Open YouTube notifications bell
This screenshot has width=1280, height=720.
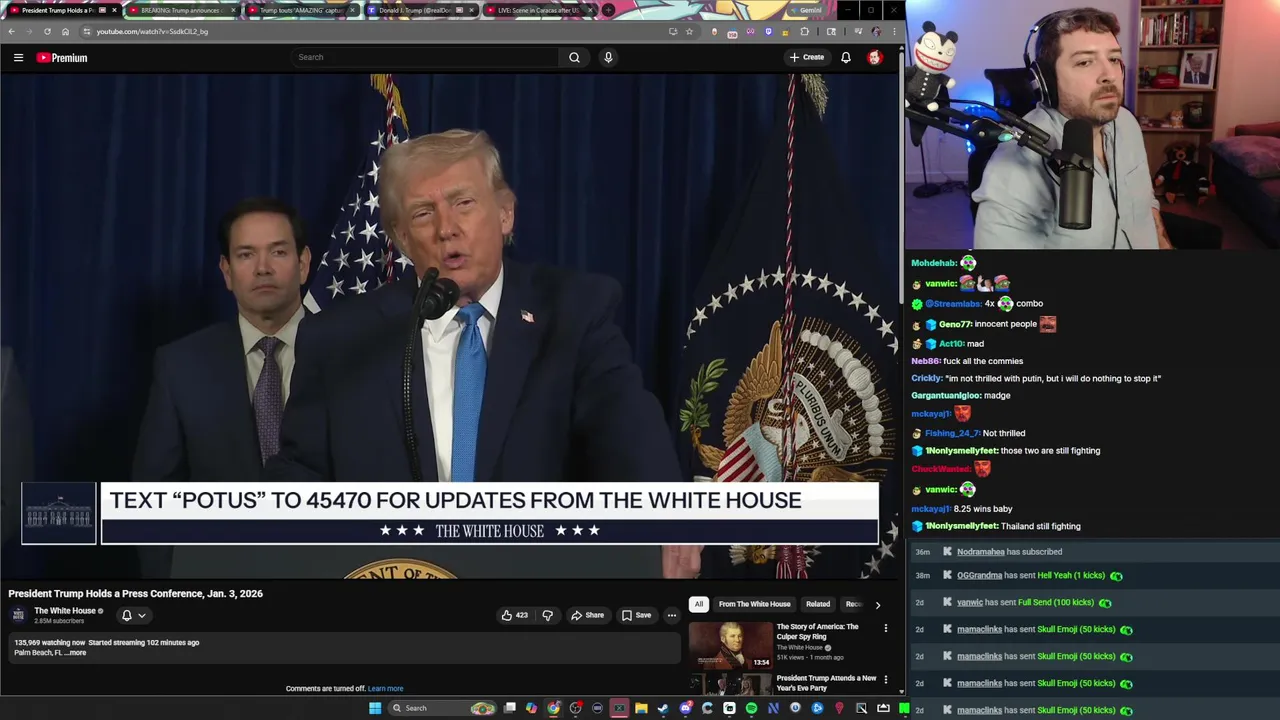[846, 57]
